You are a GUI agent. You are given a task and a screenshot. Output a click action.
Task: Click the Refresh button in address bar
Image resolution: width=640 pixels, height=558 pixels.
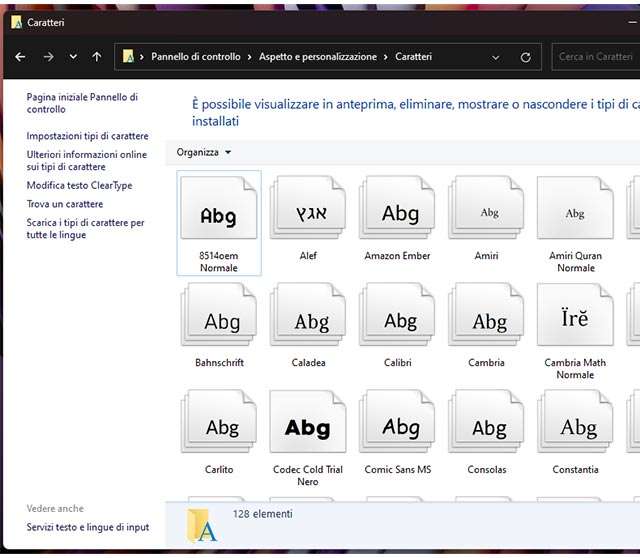pos(526,57)
